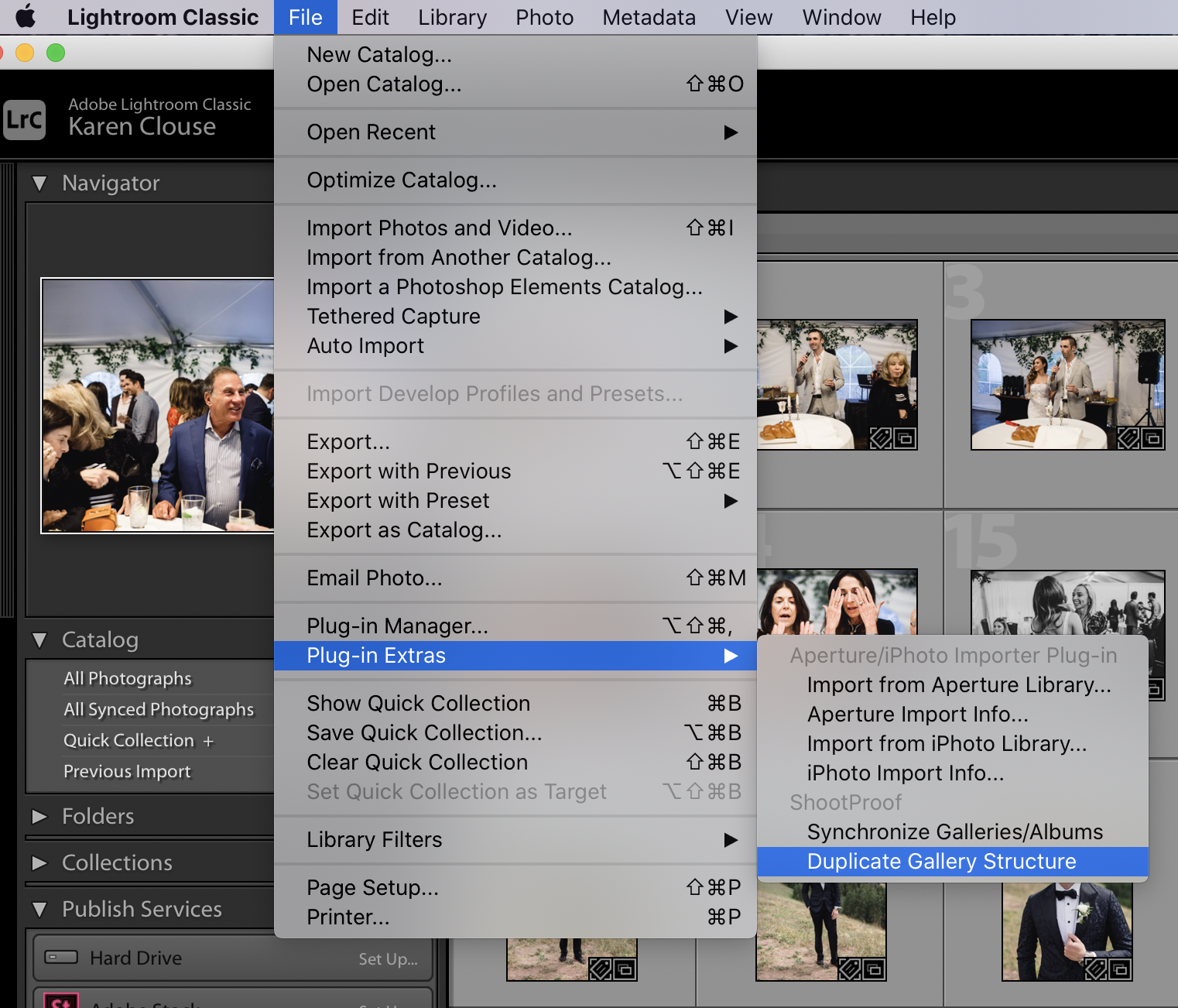Open the Export with Preset submenu
Image resolution: width=1178 pixels, height=1008 pixels.
click(515, 501)
